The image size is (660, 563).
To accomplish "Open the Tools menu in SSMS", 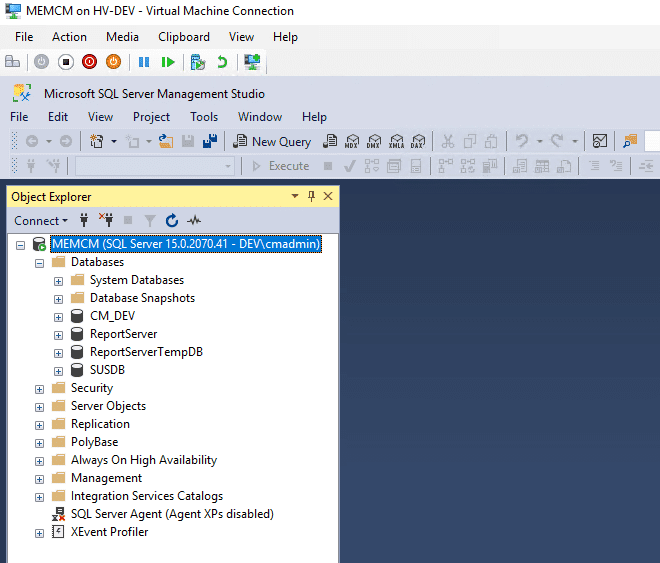I will pos(204,117).
